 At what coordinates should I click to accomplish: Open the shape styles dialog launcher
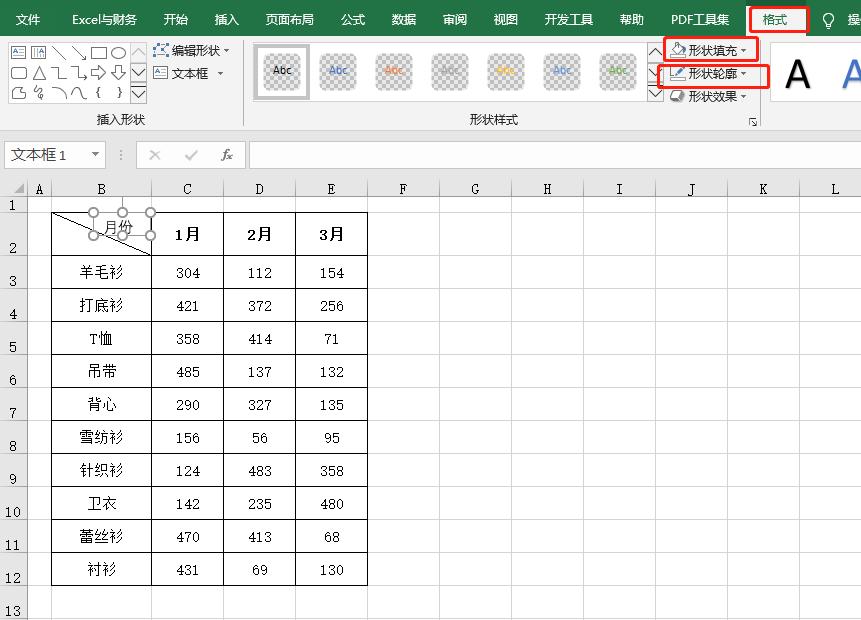pos(753,121)
